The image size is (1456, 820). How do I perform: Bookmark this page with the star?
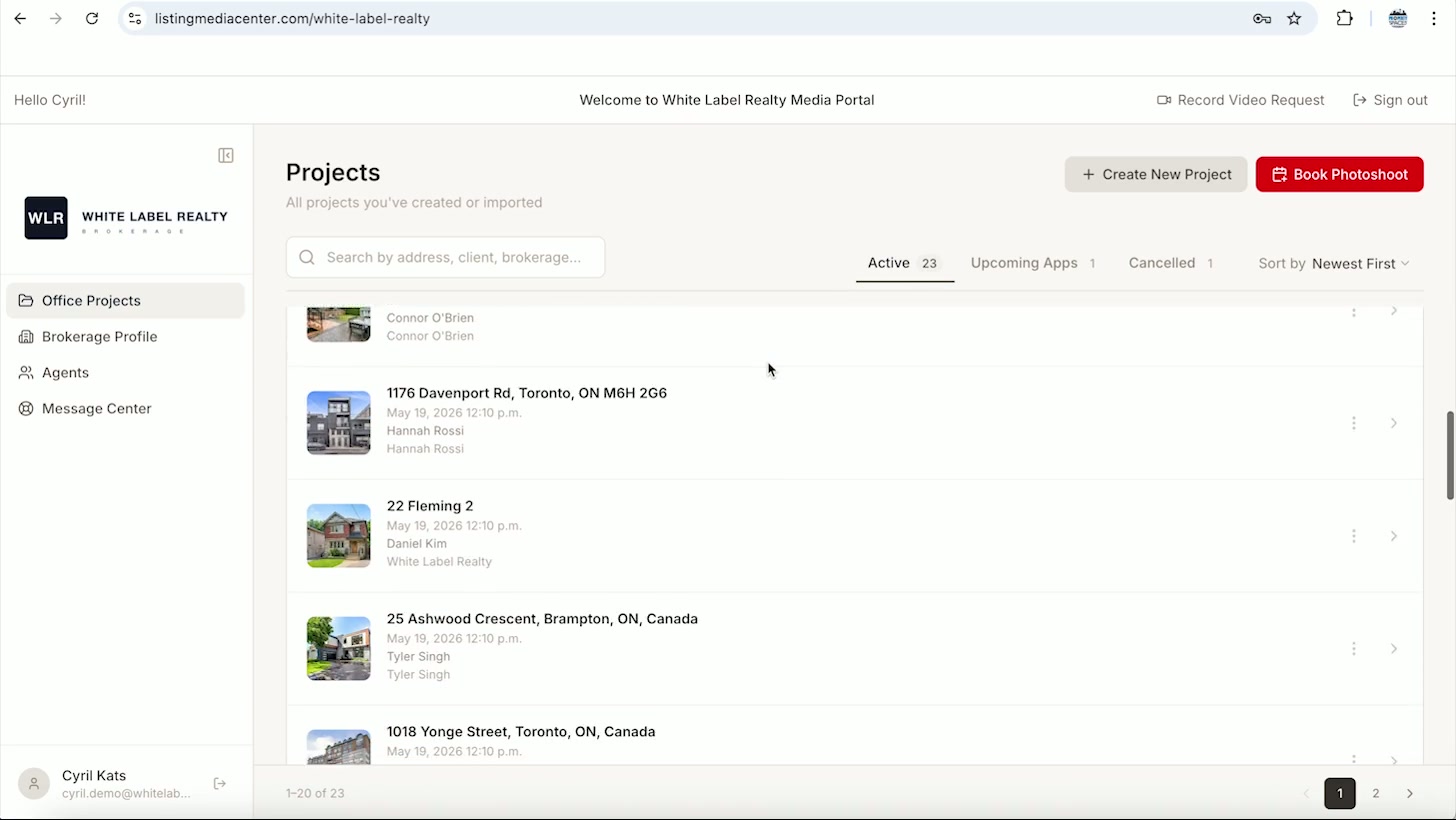[x=1294, y=18]
